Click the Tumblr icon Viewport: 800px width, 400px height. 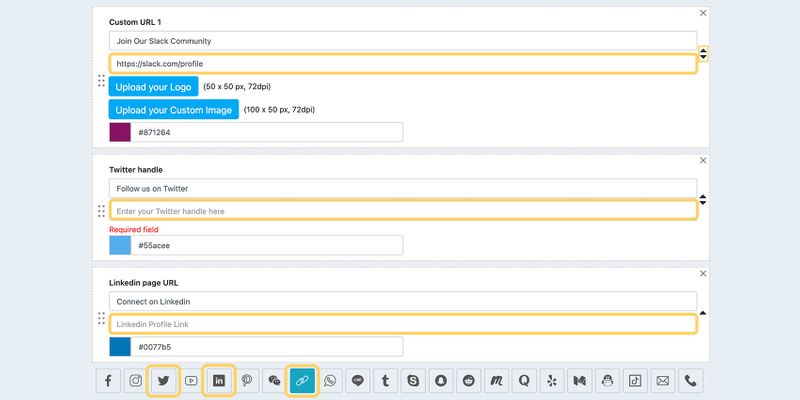(x=385, y=380)
